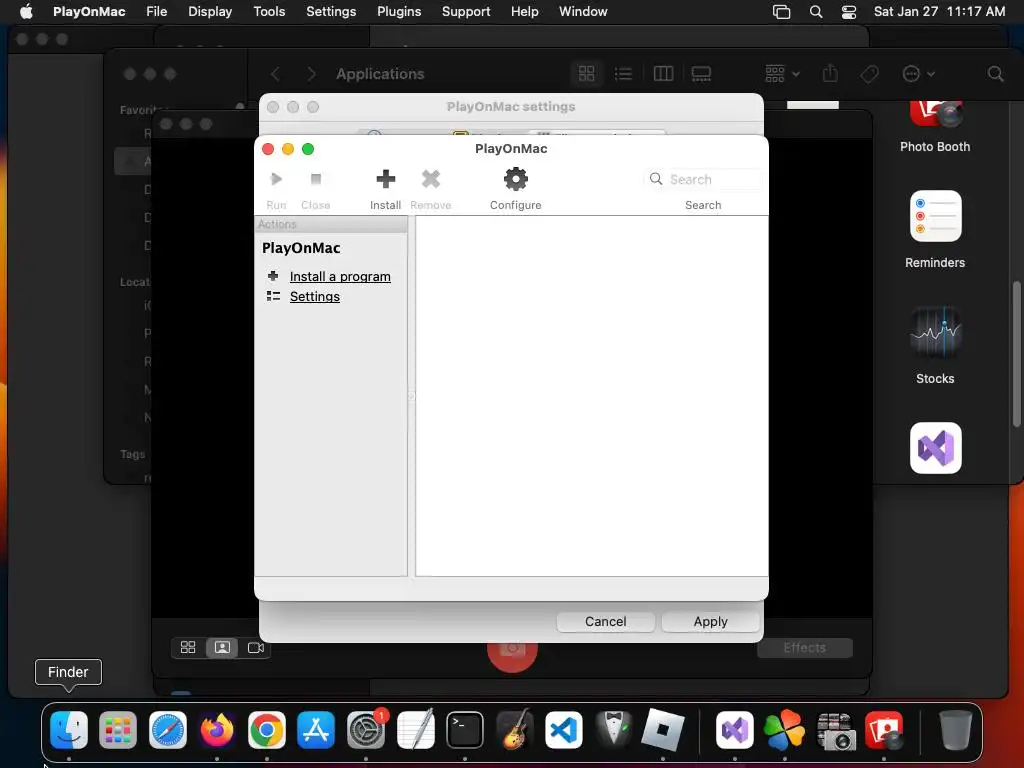
Task: Open the Tools menu
Action: pyautogui.click(x=269, y=11)
